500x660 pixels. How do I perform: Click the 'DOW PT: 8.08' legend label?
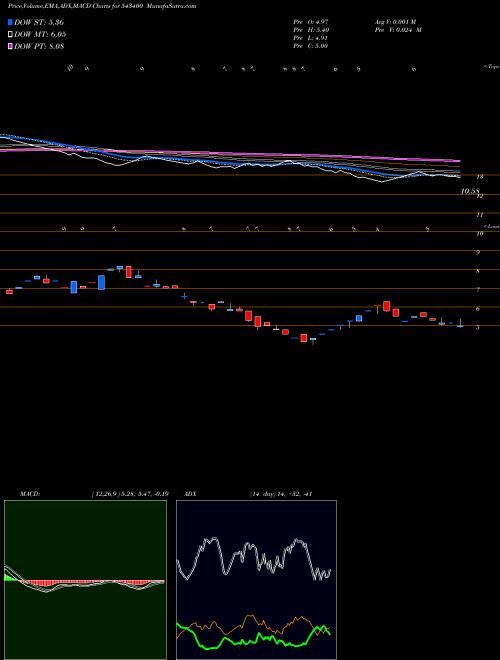coord(39,46)
